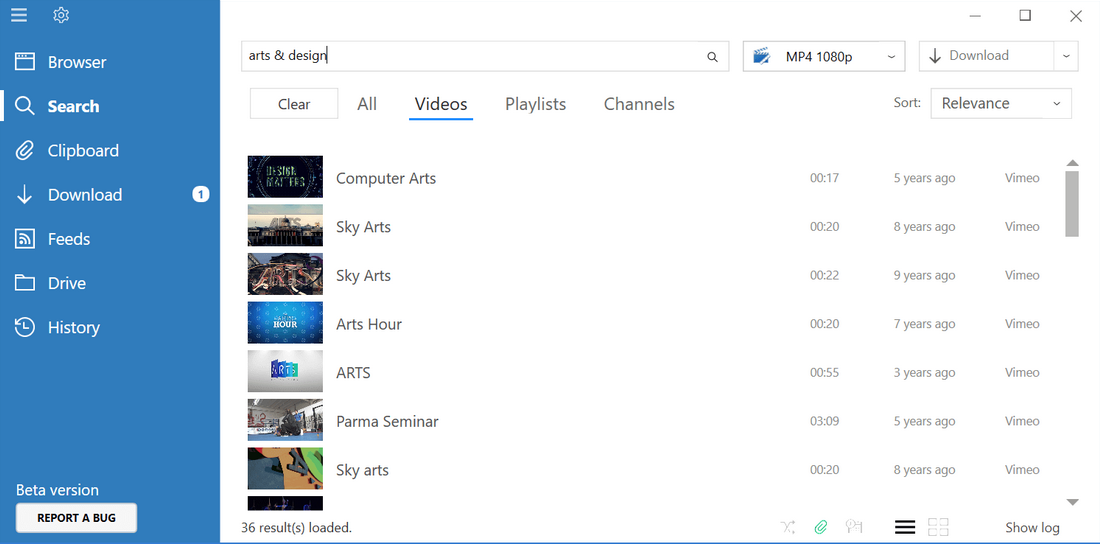Image resolution: width=1100 pixels, height=545 pixels.
Task: Click Vimeo source in Computer Arts row
Action: click(x=1022, y=178)
